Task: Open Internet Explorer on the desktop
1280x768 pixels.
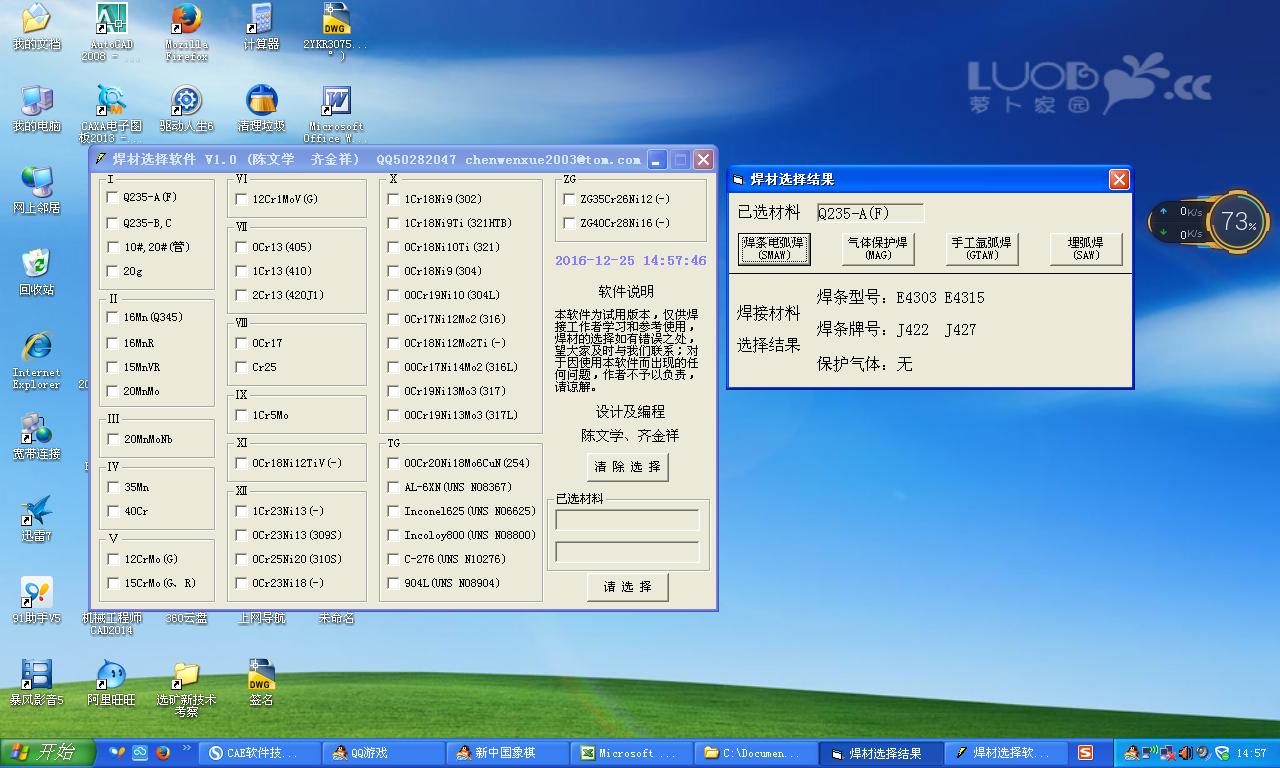Action: (36, 345)
